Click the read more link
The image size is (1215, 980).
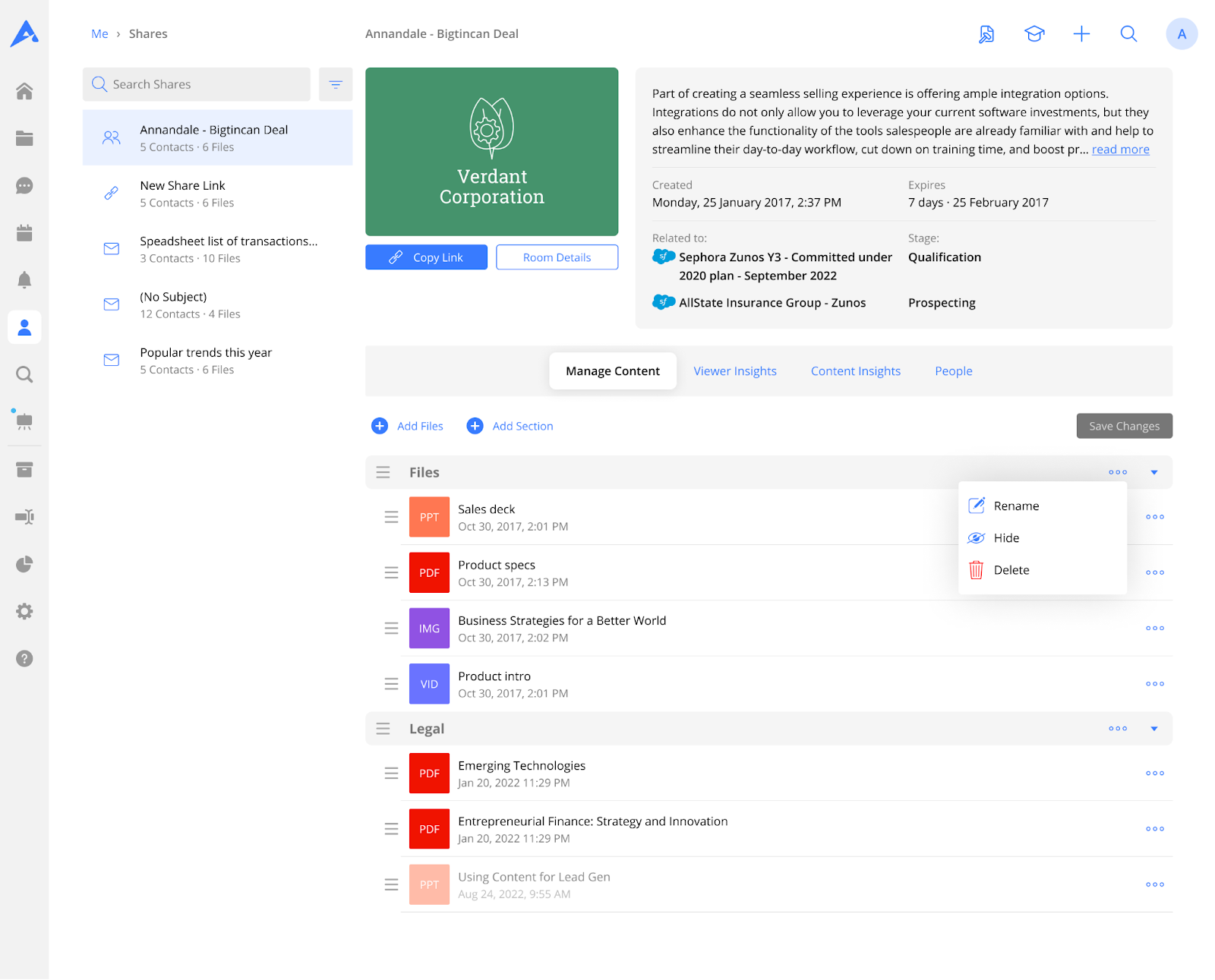point(1120,150)
